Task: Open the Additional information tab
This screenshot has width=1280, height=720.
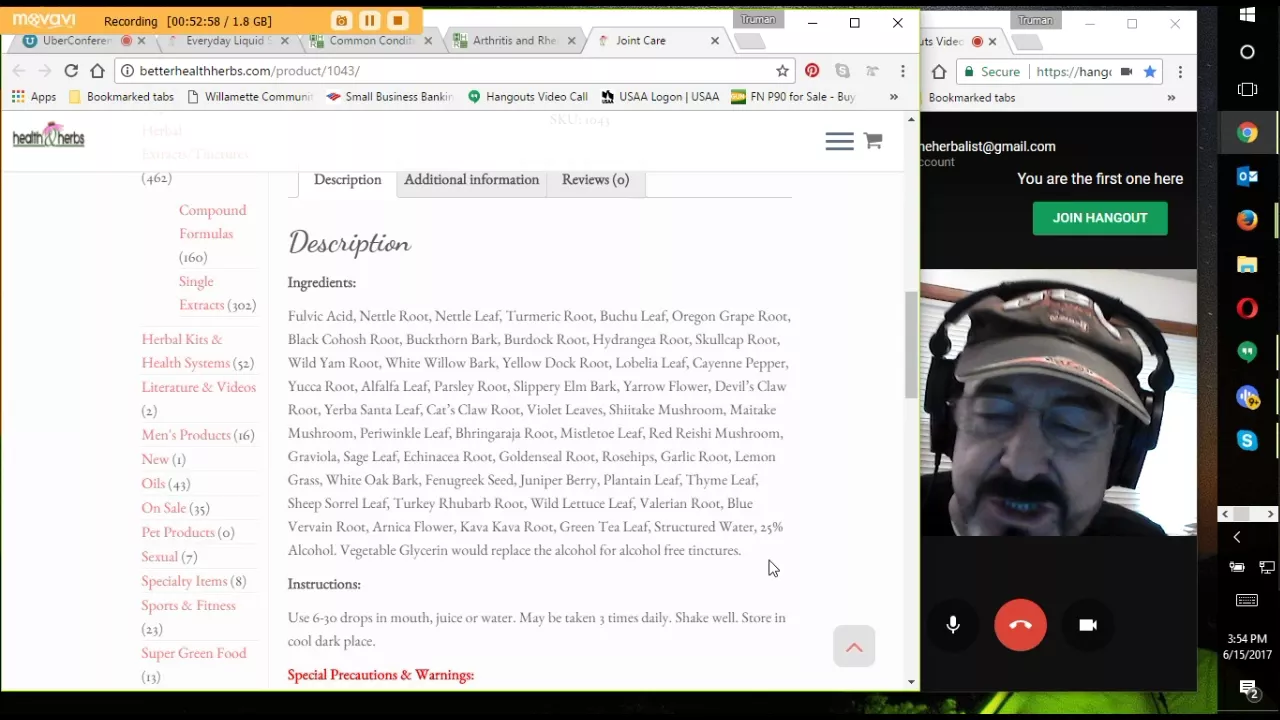Action: pos(471,180)
